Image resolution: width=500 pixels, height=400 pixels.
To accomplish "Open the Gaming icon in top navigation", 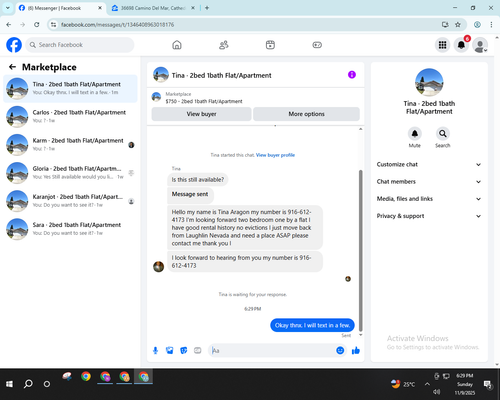I will click(x=317, y=45).
